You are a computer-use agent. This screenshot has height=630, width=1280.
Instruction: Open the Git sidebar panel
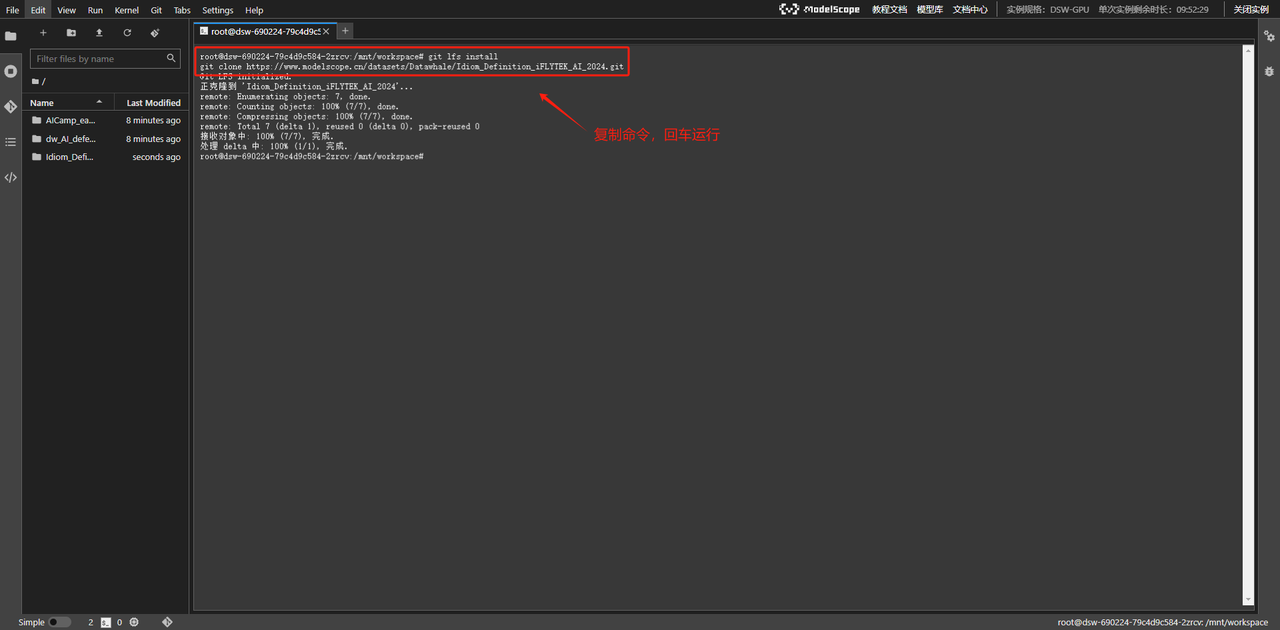pos(10,106)
